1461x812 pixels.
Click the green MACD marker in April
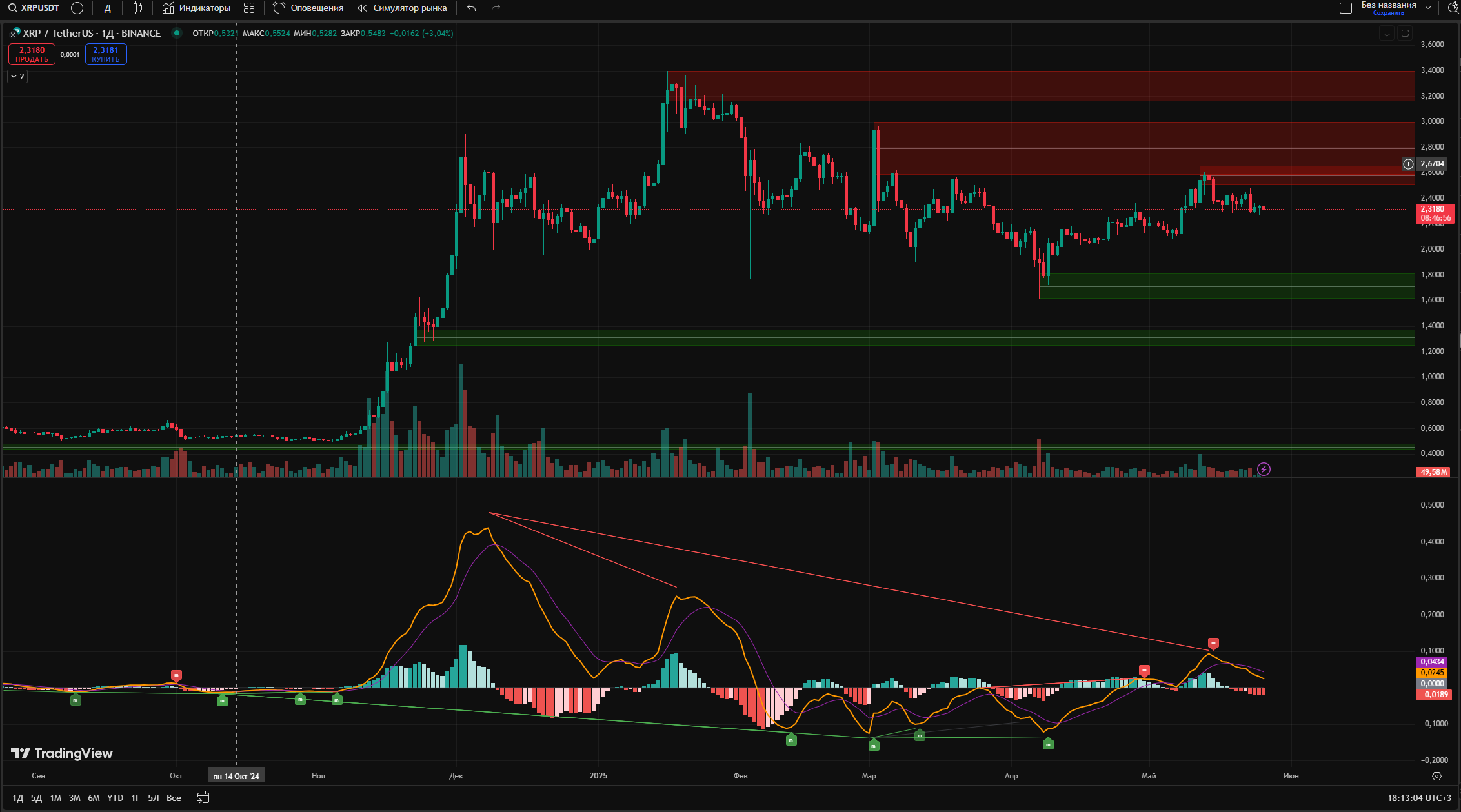(x=1048, y=744)
